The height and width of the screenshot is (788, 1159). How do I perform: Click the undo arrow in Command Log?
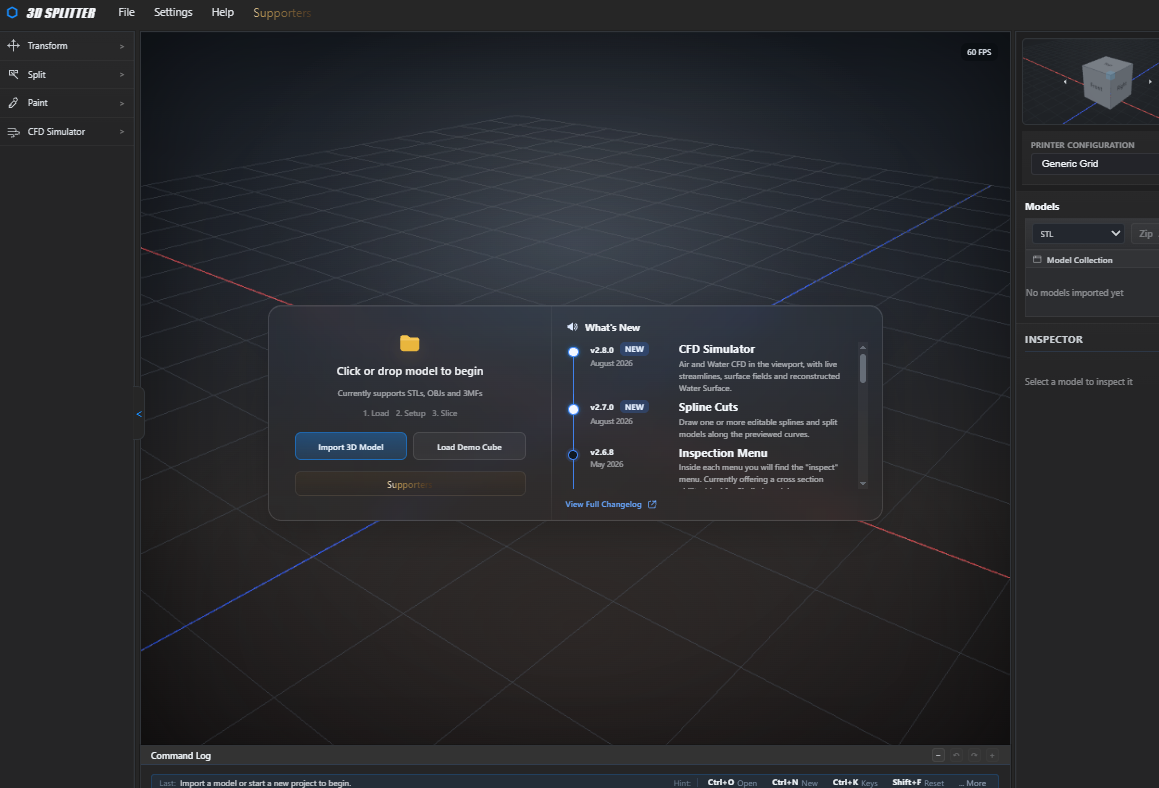pos(956,755)
